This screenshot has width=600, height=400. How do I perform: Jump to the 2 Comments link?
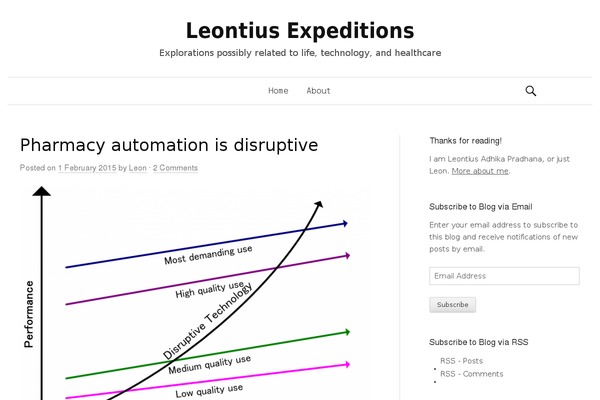[175, 168]
